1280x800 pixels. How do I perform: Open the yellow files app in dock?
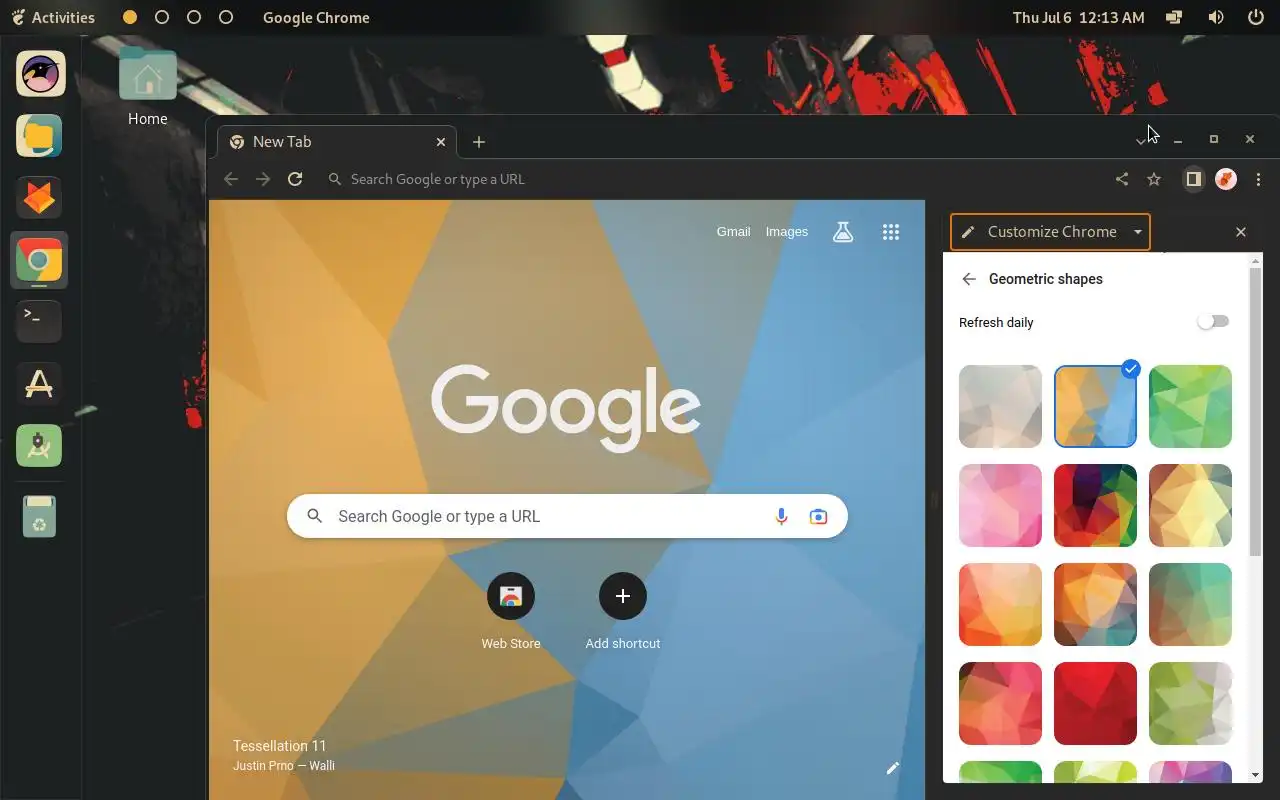[x=39, y=136]
